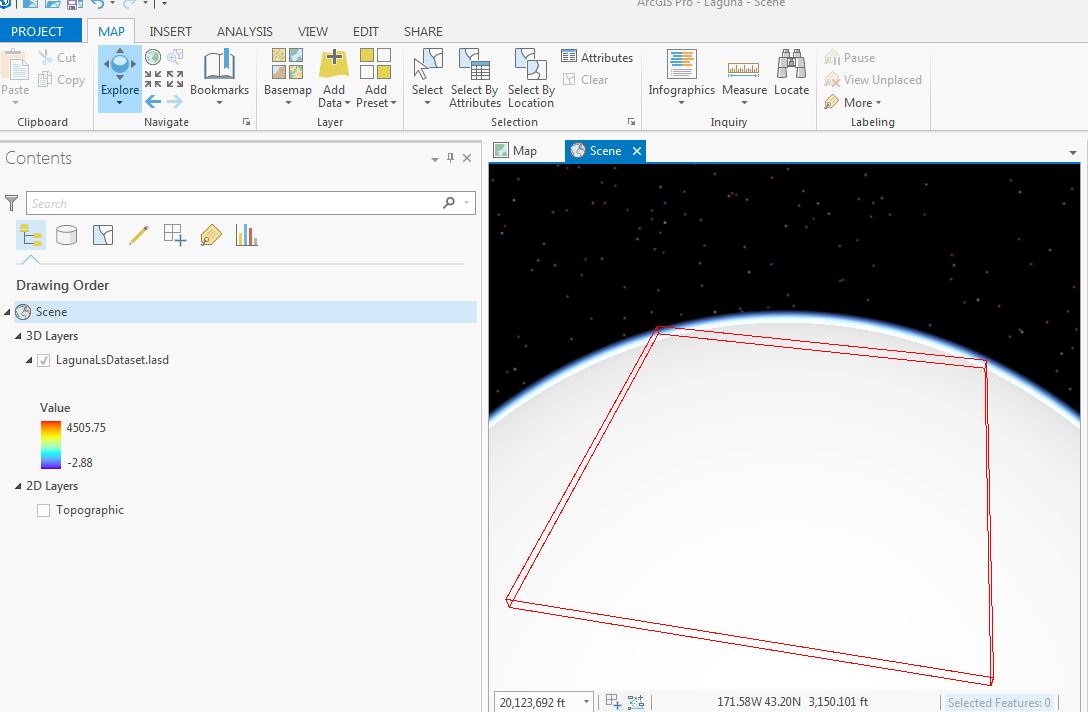Switch to the ANALYSIS ribbon tab

tap(245, 31)
